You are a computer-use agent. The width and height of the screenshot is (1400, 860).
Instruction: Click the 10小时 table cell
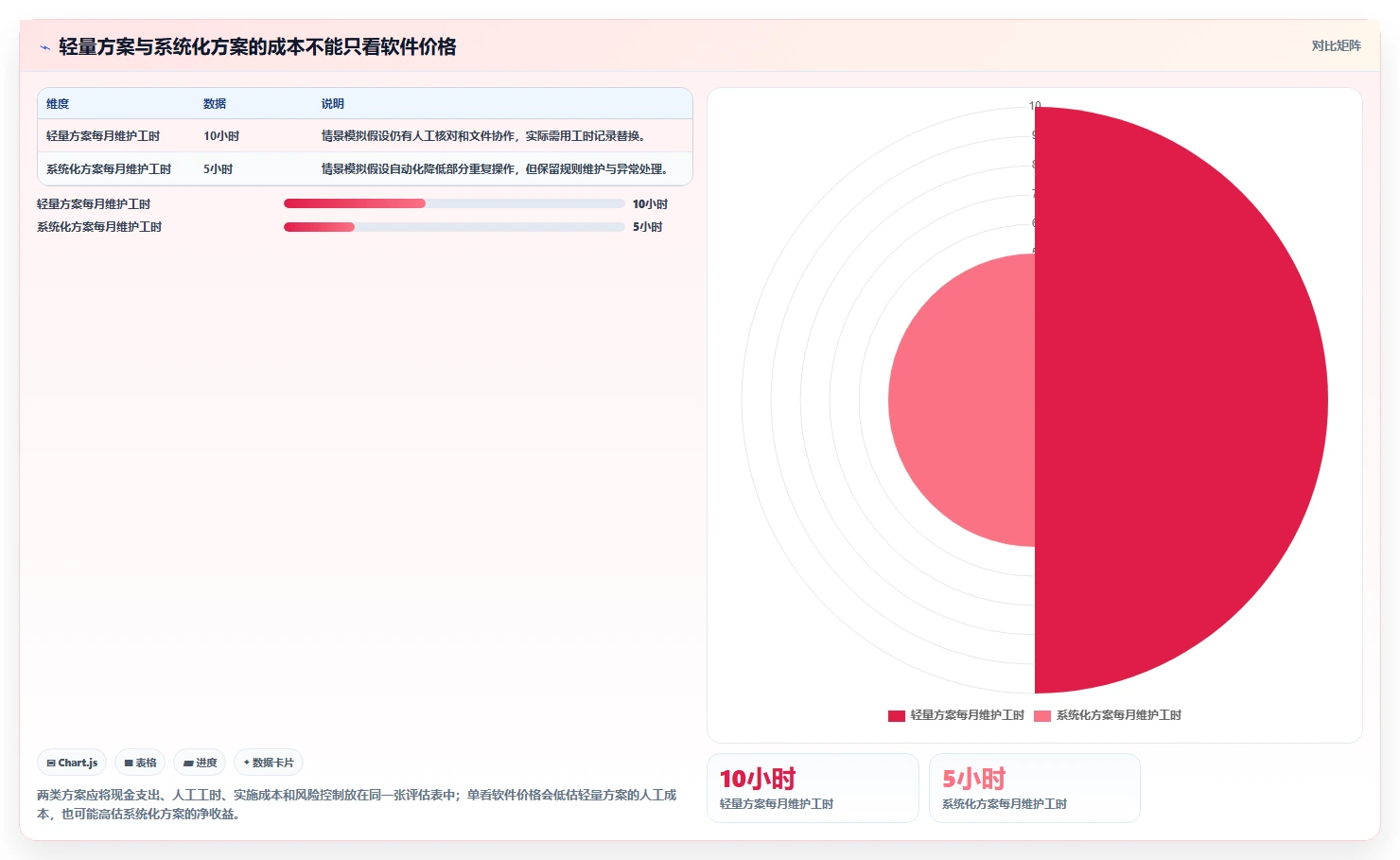221,136
